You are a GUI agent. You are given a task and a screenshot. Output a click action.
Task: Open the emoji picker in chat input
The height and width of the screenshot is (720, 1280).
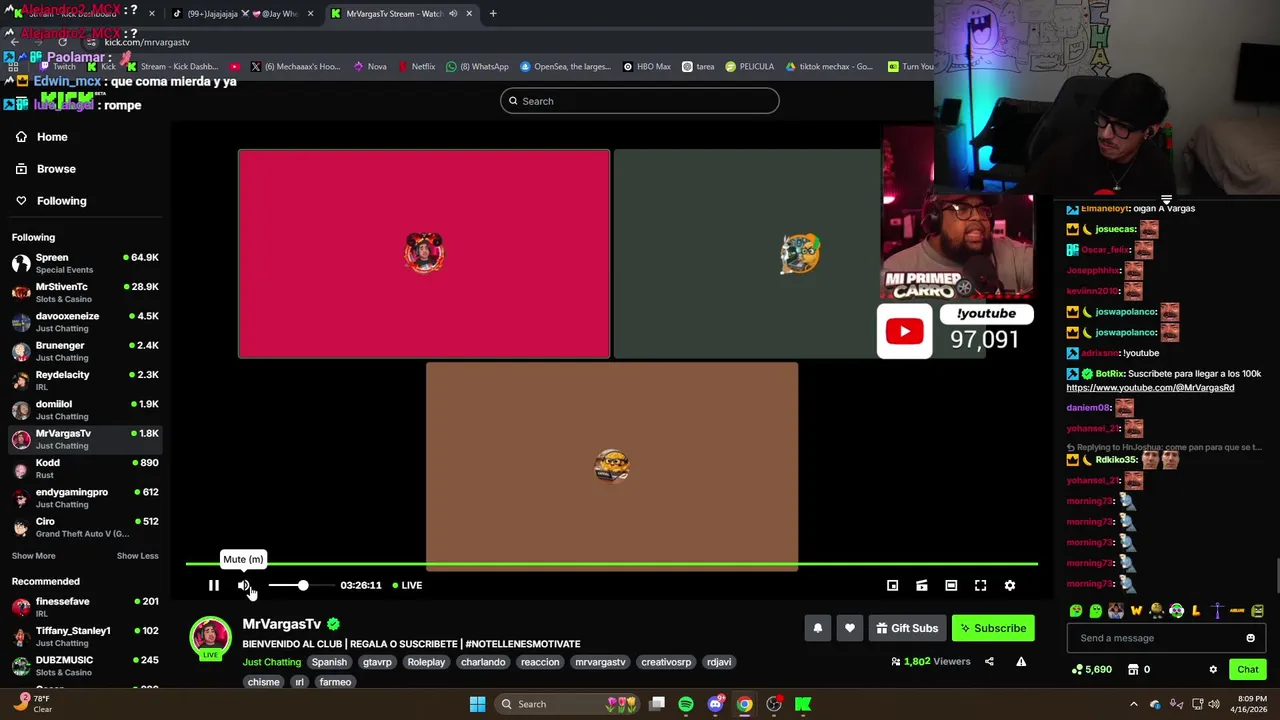[x=1250, y=638]
